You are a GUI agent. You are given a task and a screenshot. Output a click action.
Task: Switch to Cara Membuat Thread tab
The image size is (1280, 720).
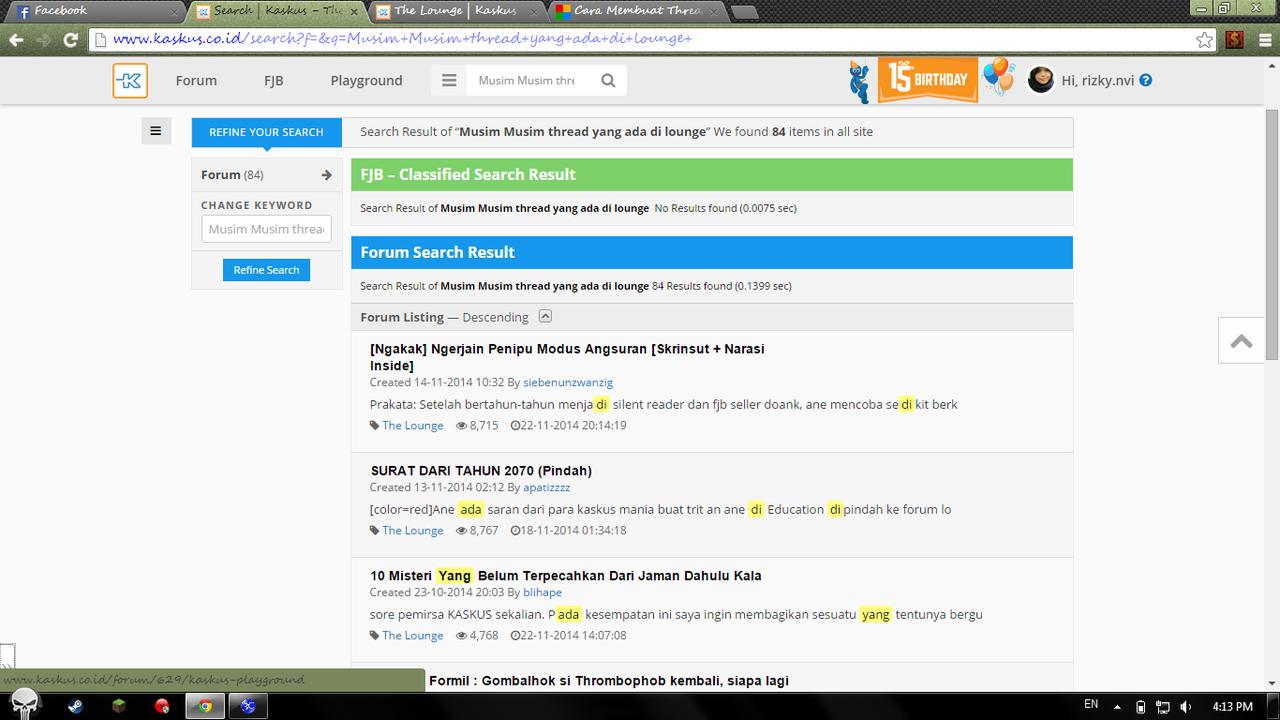[x=637, y=11]
